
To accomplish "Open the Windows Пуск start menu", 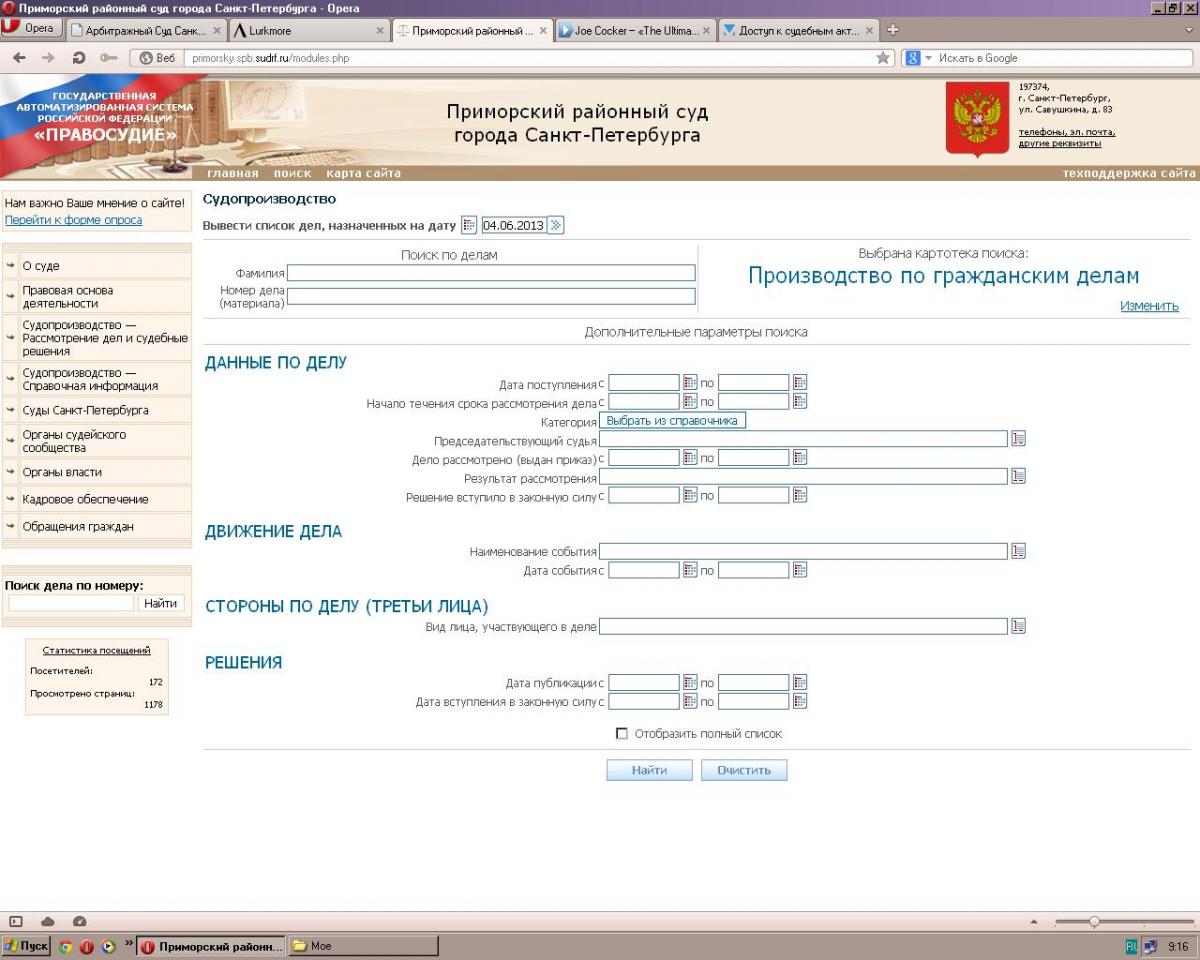I will click(26, 946).
